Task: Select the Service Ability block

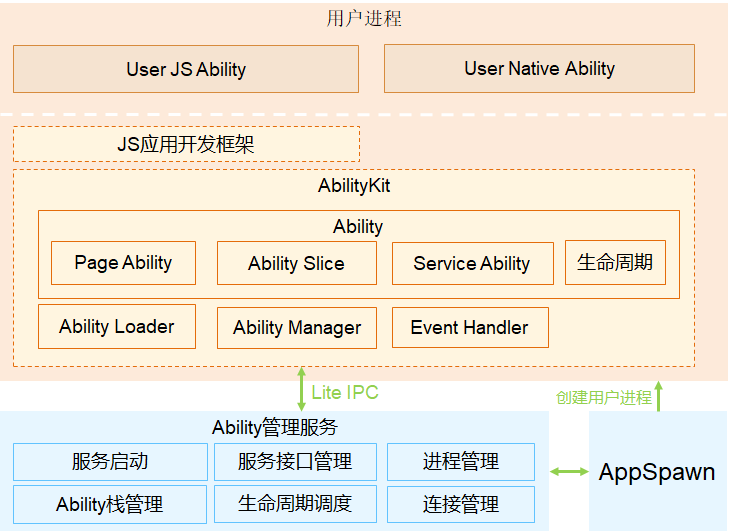Action: (471, 264)
